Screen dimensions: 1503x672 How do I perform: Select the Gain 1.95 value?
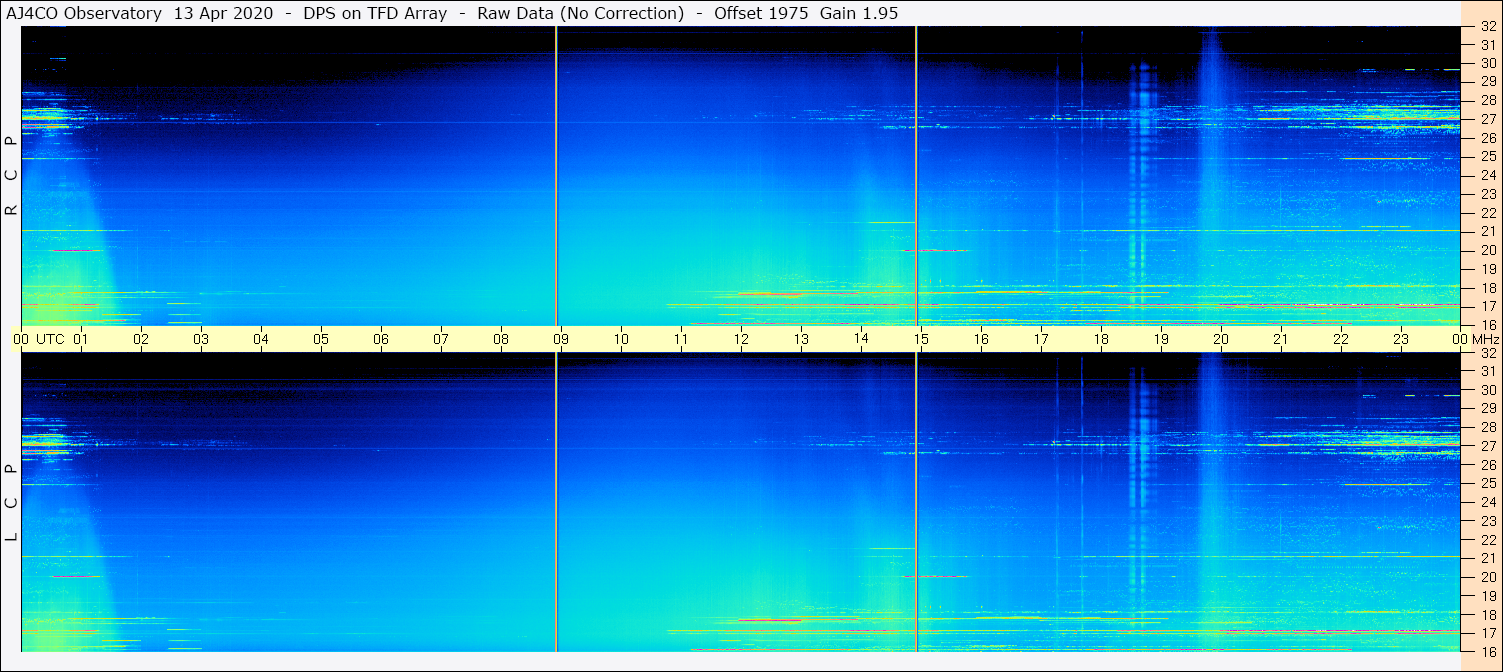(x=860, y=14)
